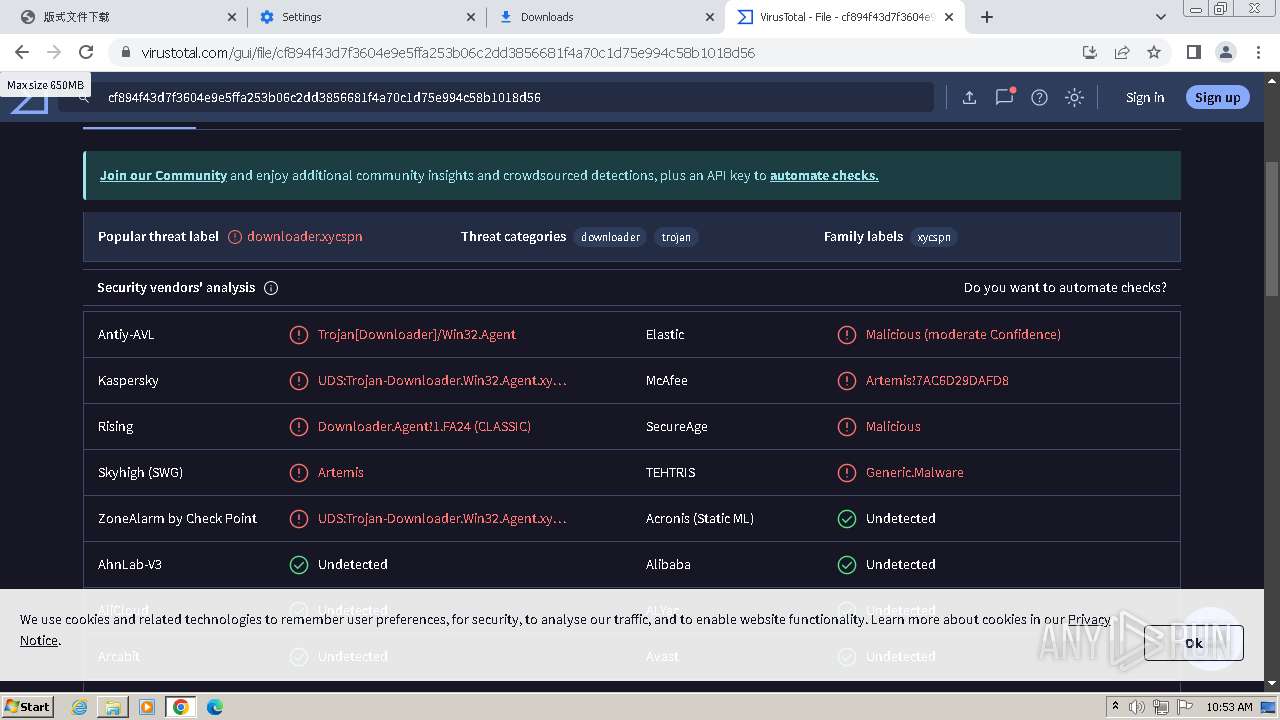Select Generic.Malware result text
The width and height of the screenshot is (1280, 720).
pos(915,472)
